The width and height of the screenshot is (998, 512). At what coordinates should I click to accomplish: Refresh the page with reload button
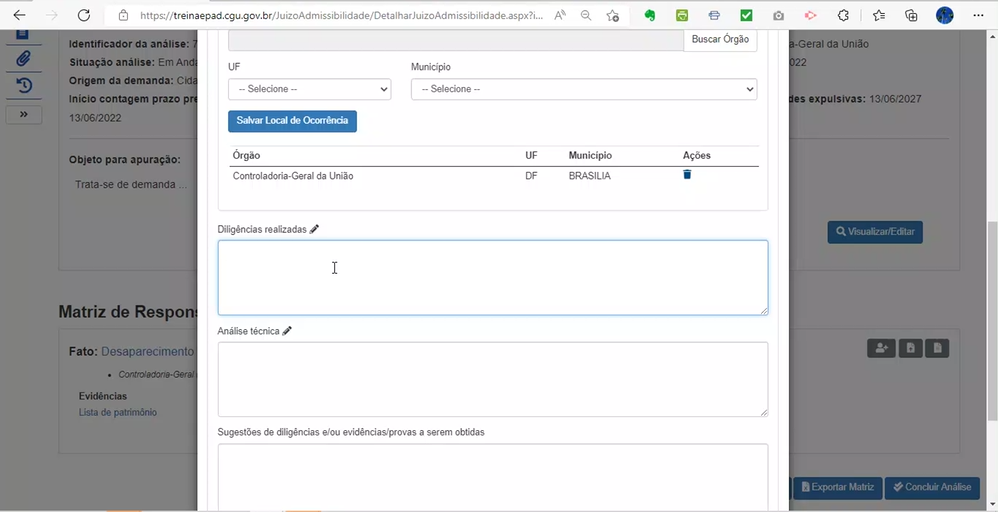tap(84, 16)
